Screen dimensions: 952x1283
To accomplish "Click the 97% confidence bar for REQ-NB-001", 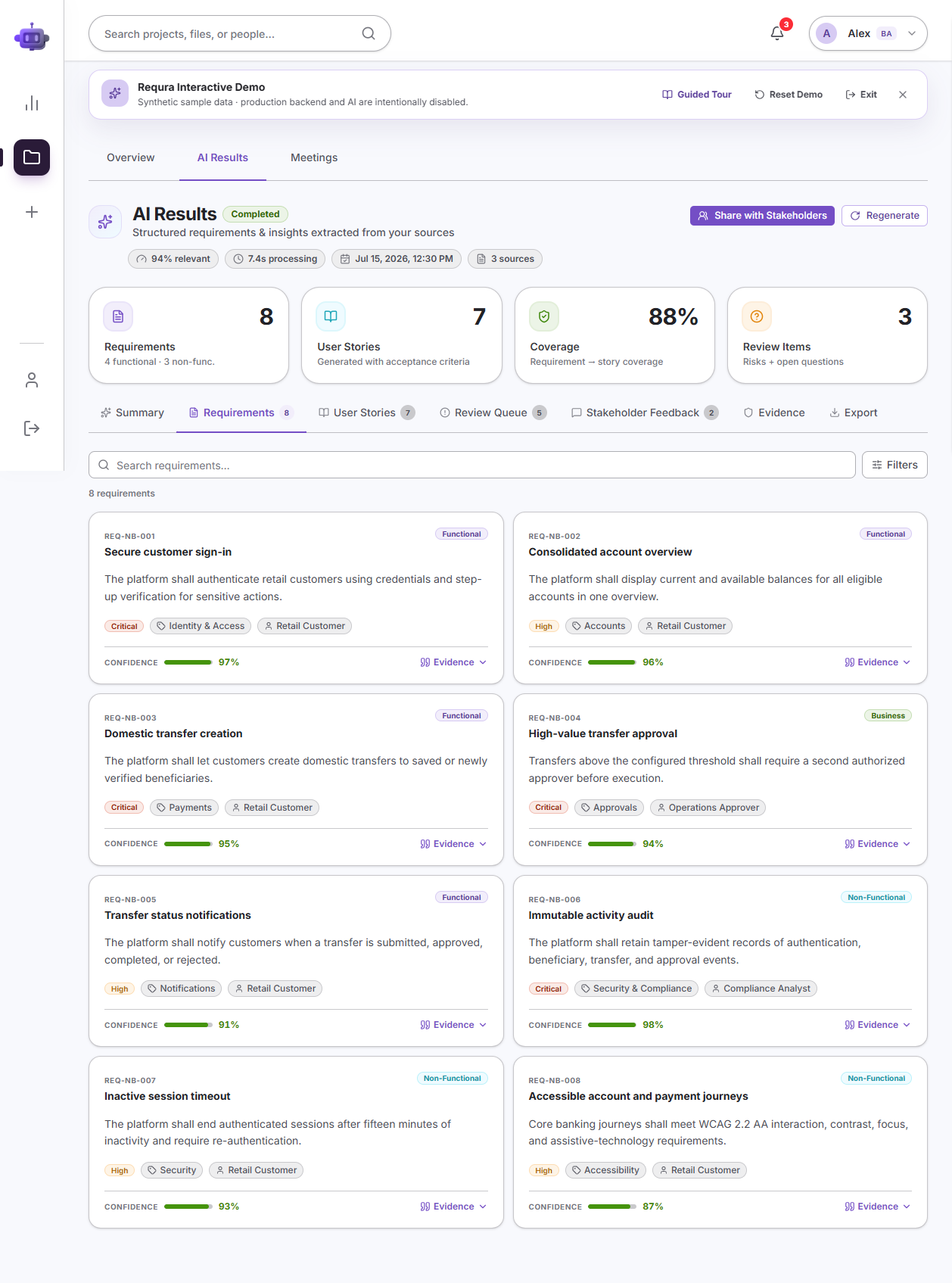I will 188,662.
